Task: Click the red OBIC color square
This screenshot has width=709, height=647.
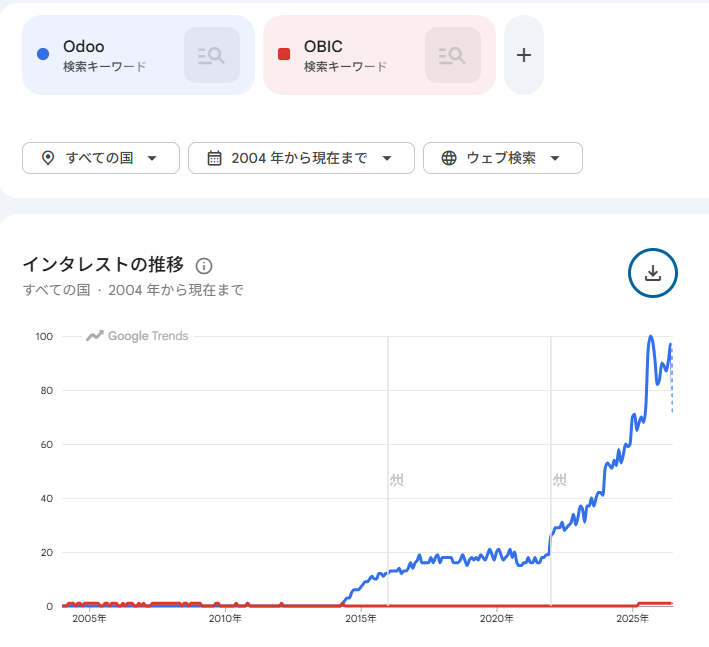Action: tap(284, 54)
